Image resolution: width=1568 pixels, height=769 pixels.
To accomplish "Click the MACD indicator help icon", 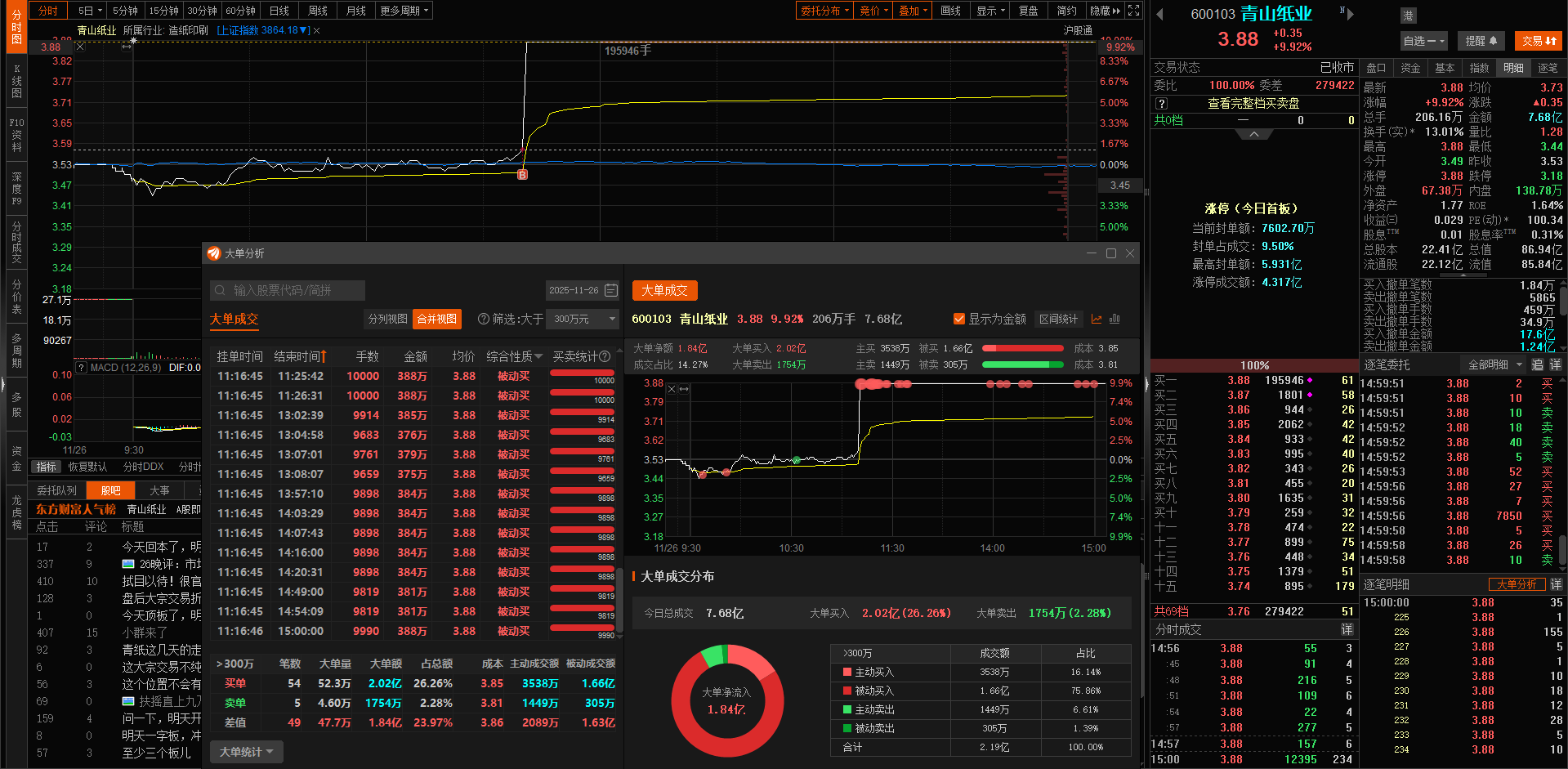I will coord(81,368).
